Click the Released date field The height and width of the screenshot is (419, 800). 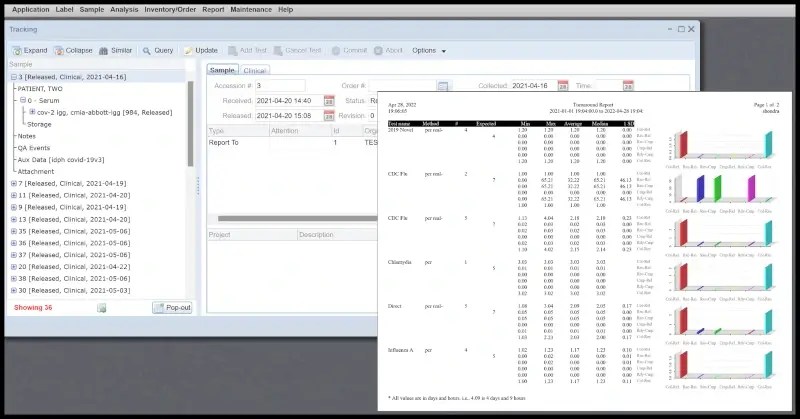click(289, 116)
